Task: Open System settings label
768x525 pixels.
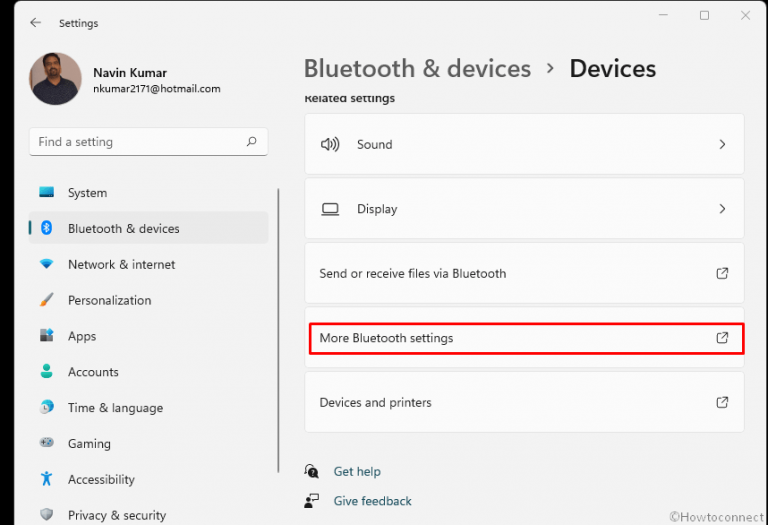Action: coord(87,193)
